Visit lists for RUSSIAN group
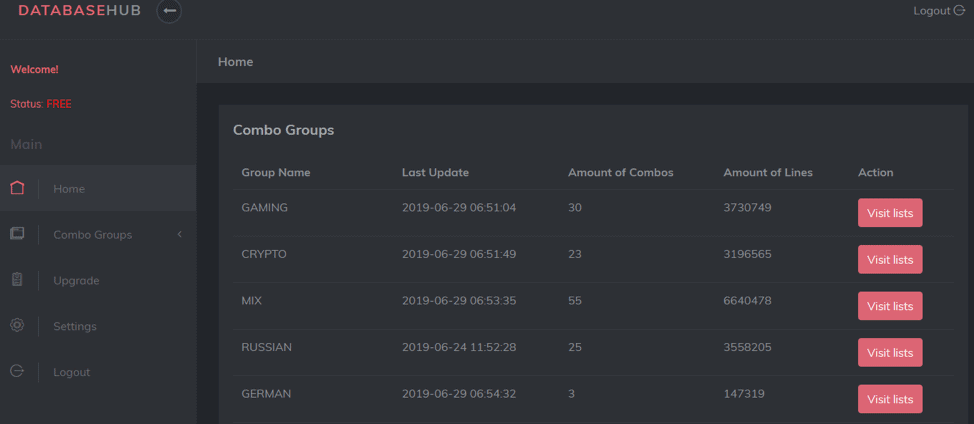This screenshot has width=974, height=424. pos(890,353)
